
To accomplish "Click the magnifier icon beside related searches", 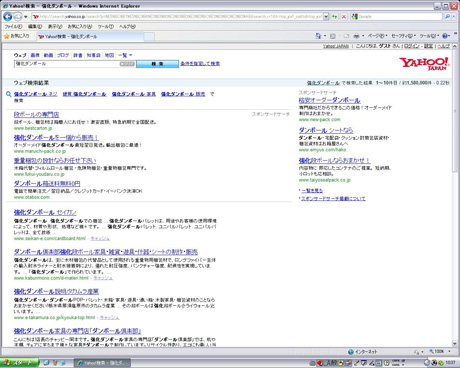I will [9, 94].
